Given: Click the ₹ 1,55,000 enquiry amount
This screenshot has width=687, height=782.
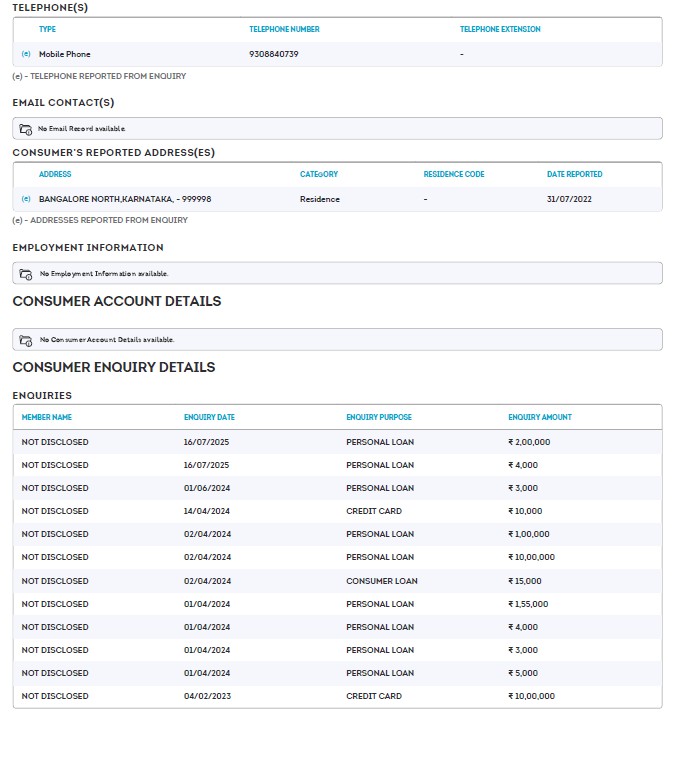Looking at the screenshot, I should pos(529,604).
